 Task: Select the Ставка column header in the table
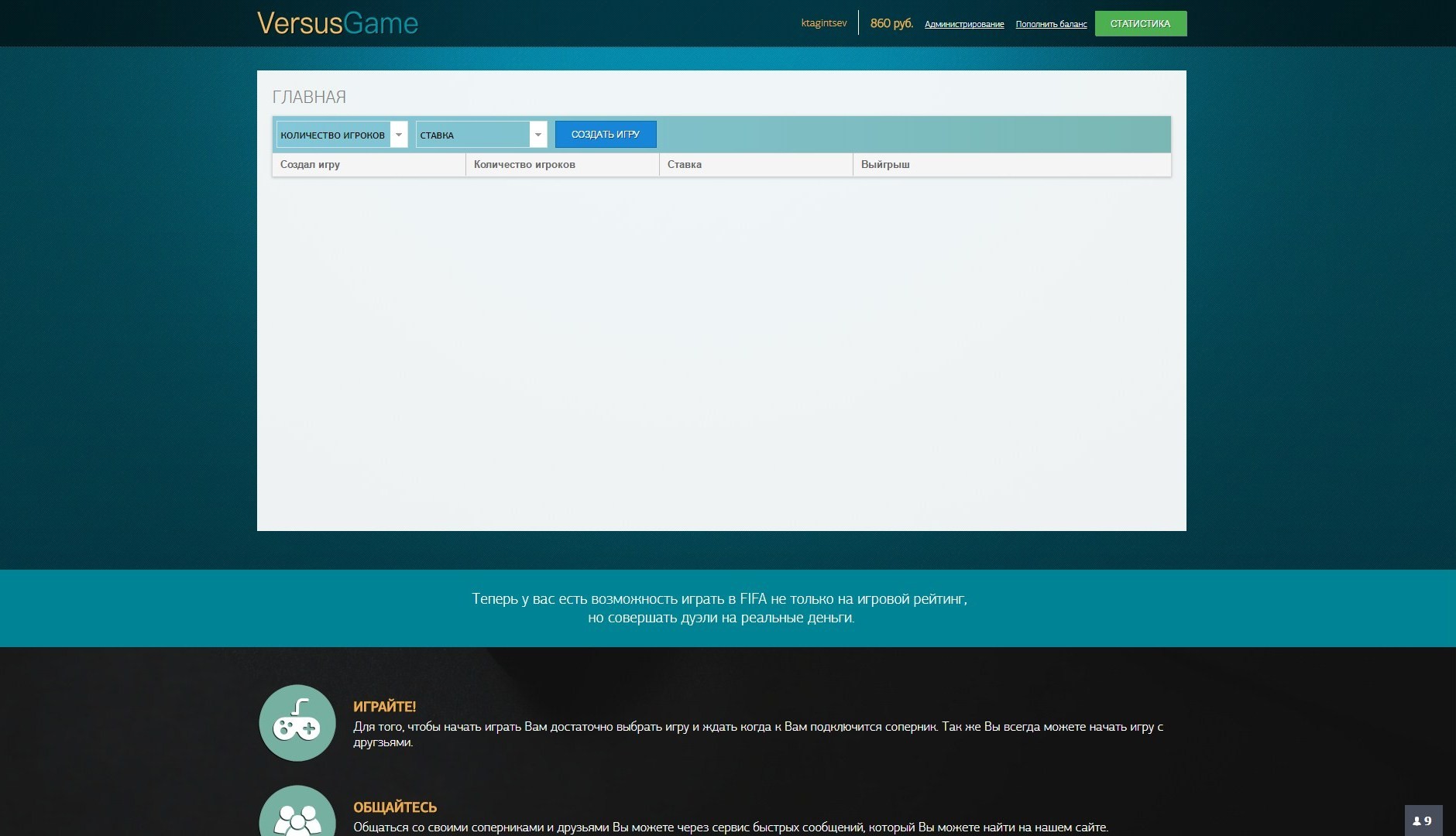685,164
